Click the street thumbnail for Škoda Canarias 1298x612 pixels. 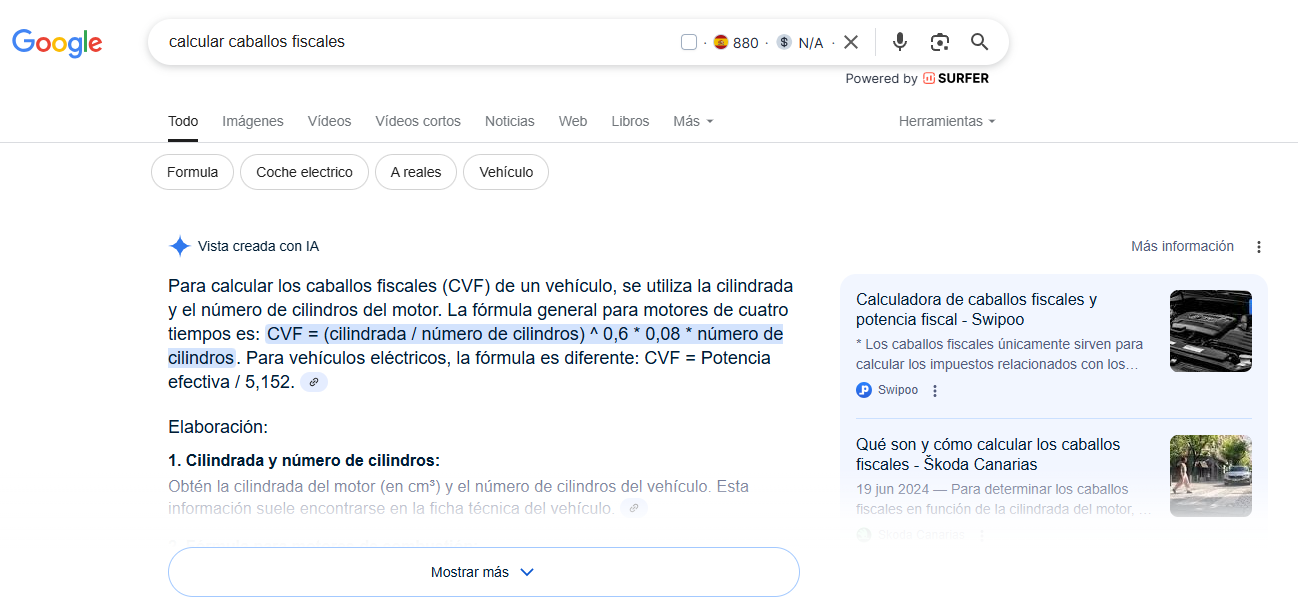coord(1211,476)
